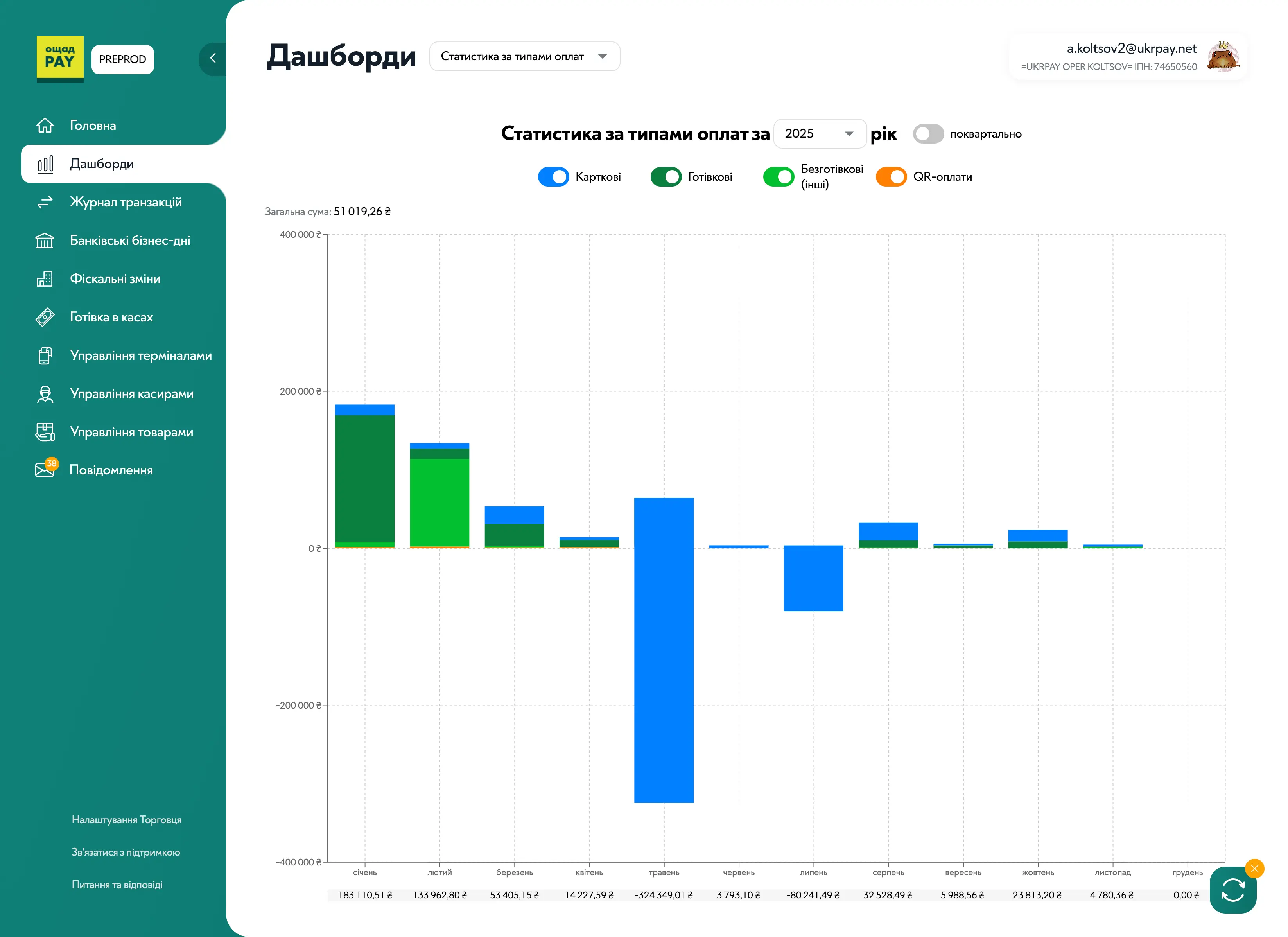Click the bank building icon

pyautogui.click(x=45, y=241)
